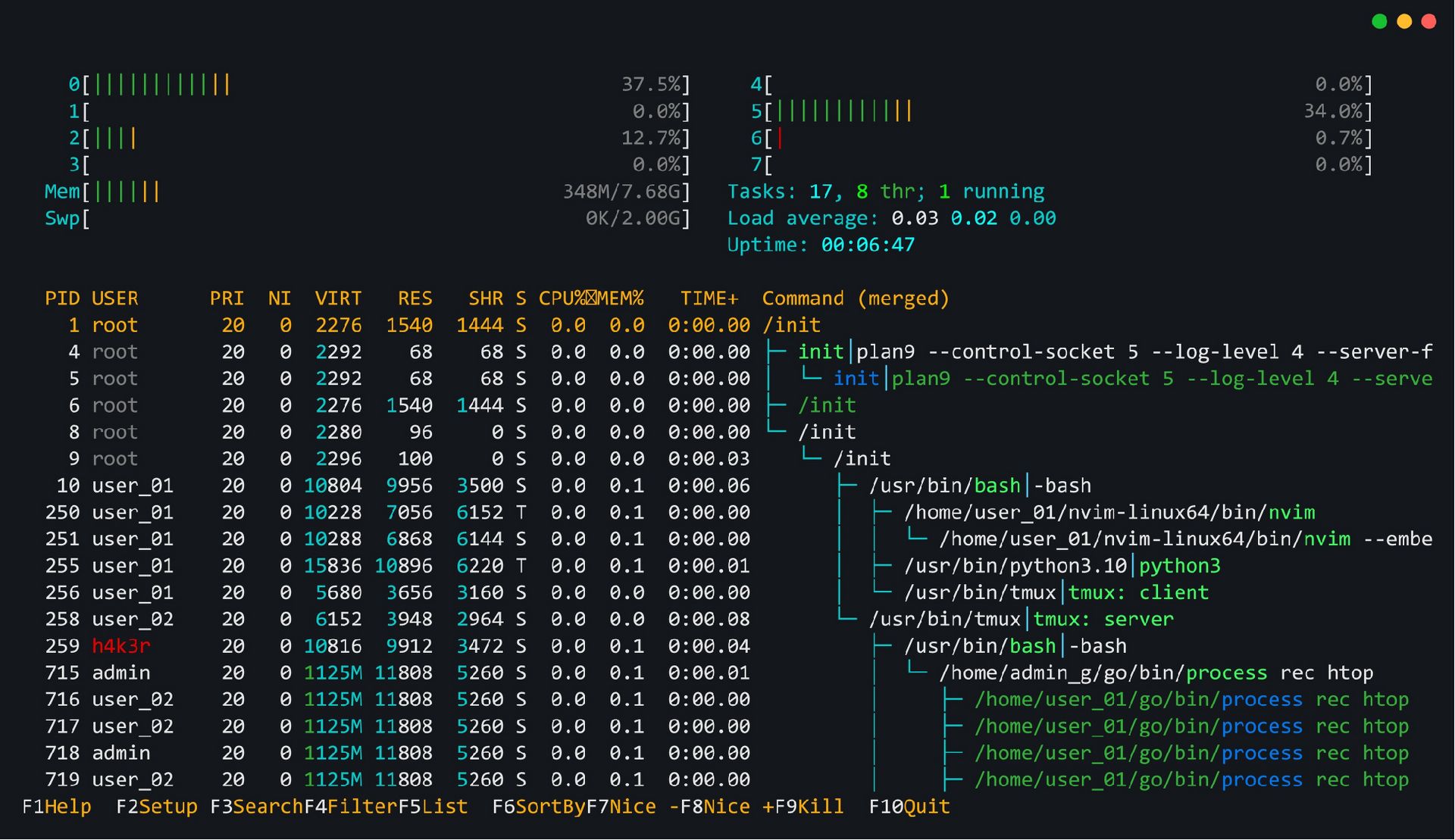Click the Command (merged) column header
This screenshot has width=1455, height=840.
[x=856, y=298]
